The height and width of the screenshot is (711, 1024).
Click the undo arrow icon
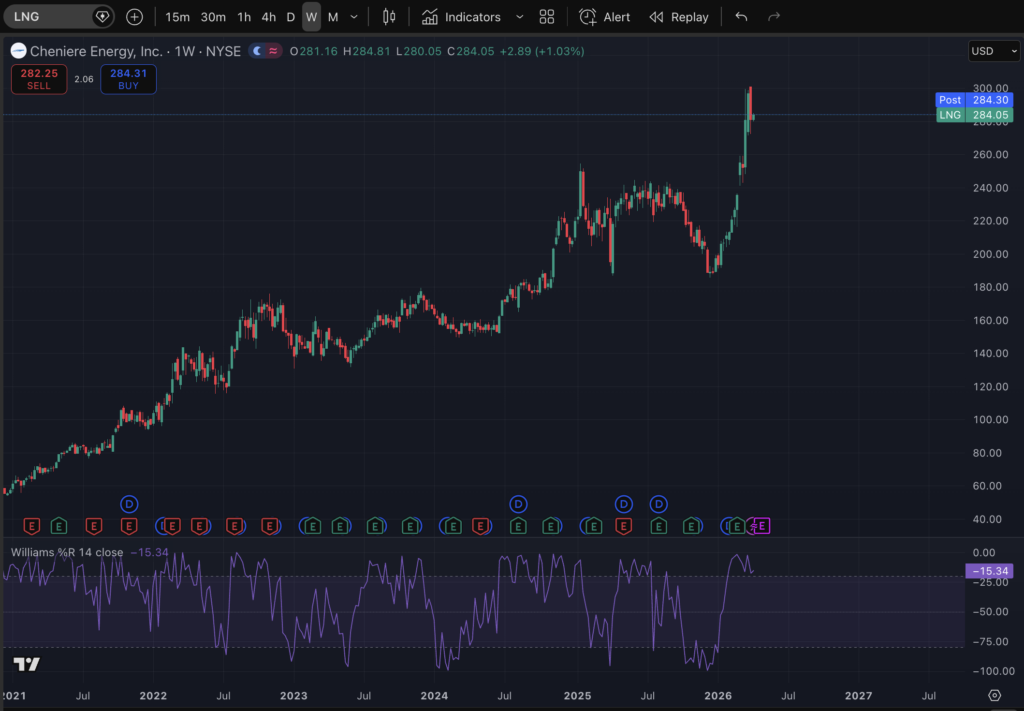(x=740, y=17)
